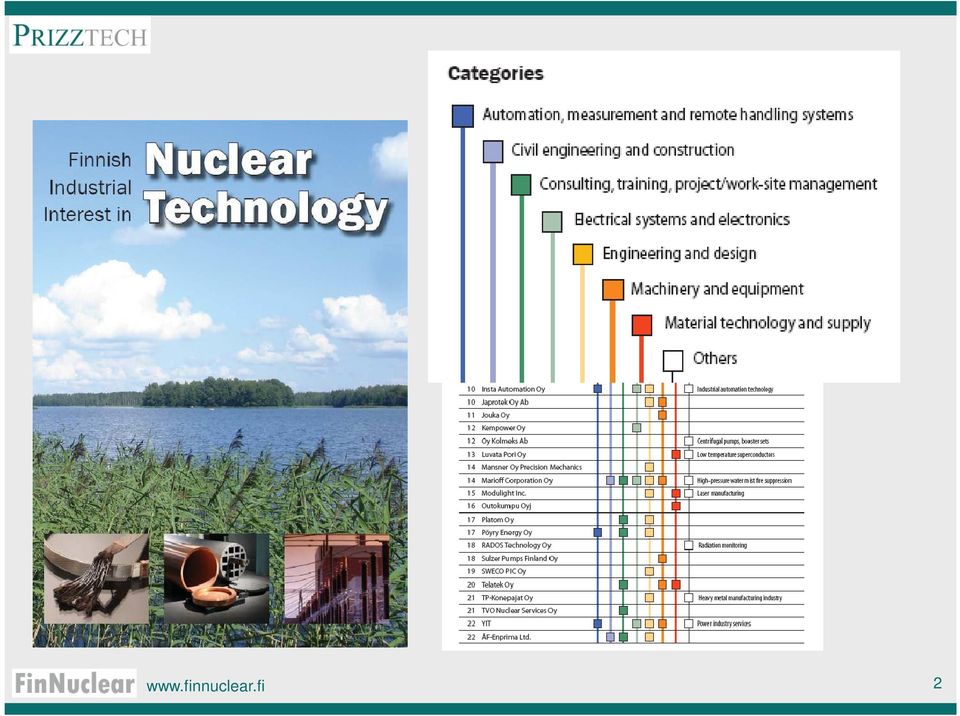Image resolution: width=960 pixels, height=716 pixels.
Task: Select the Pöyry Energy Oy row name
Action: click(507, 533)
